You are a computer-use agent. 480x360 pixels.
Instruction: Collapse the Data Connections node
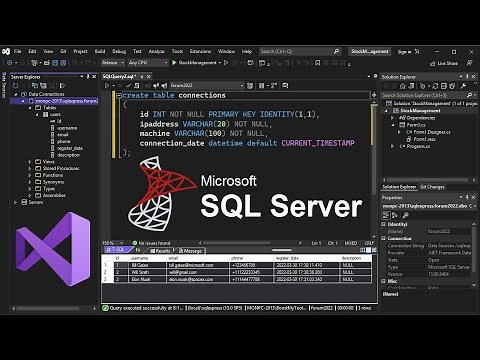(x=16, y=94)
